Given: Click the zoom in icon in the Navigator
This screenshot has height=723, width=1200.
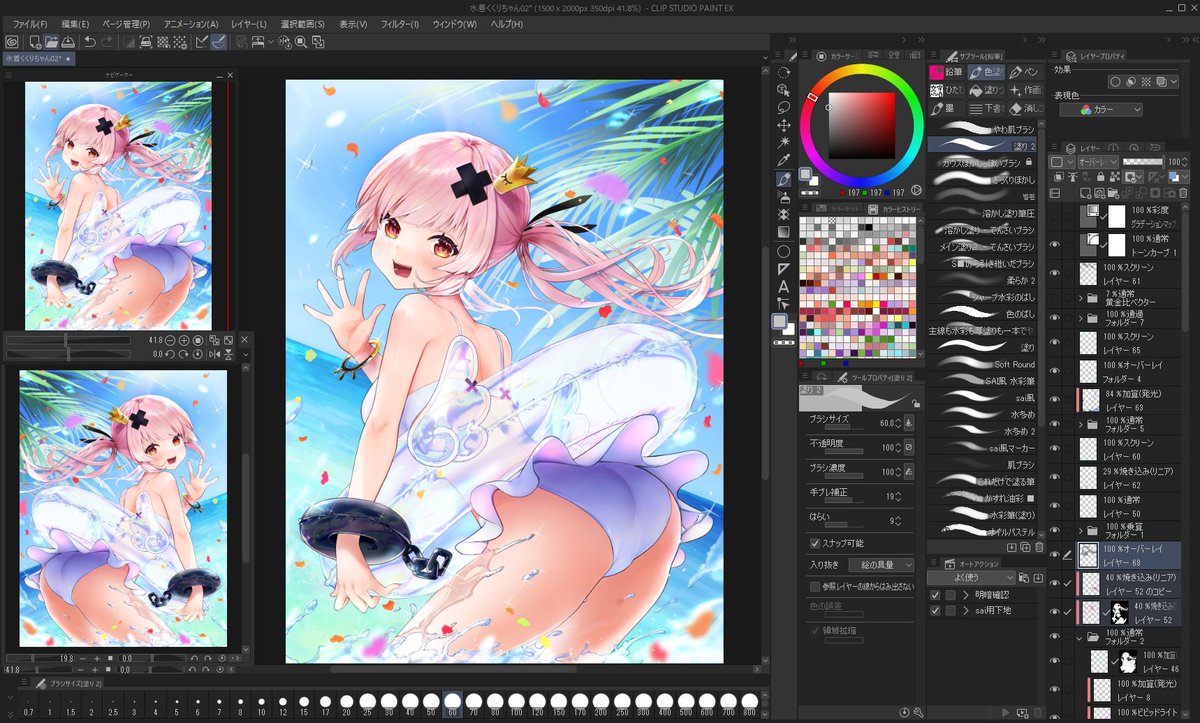Looking at the screenshot, I should [x=184, y=340].
